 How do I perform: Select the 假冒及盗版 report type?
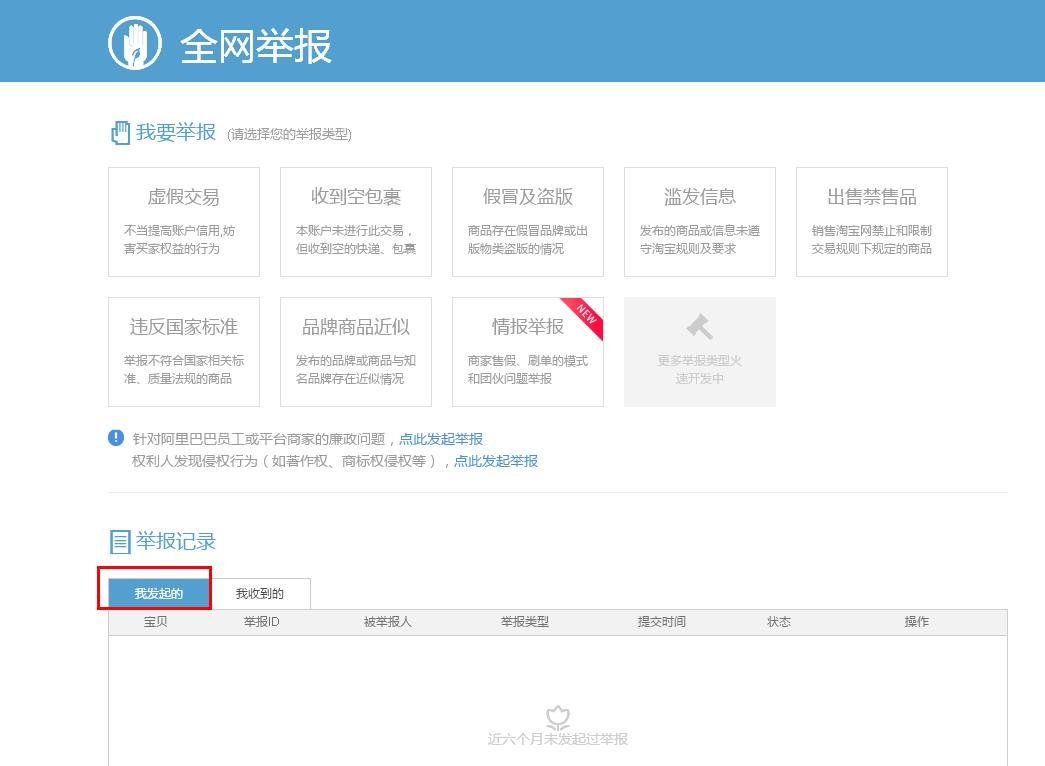528,221
